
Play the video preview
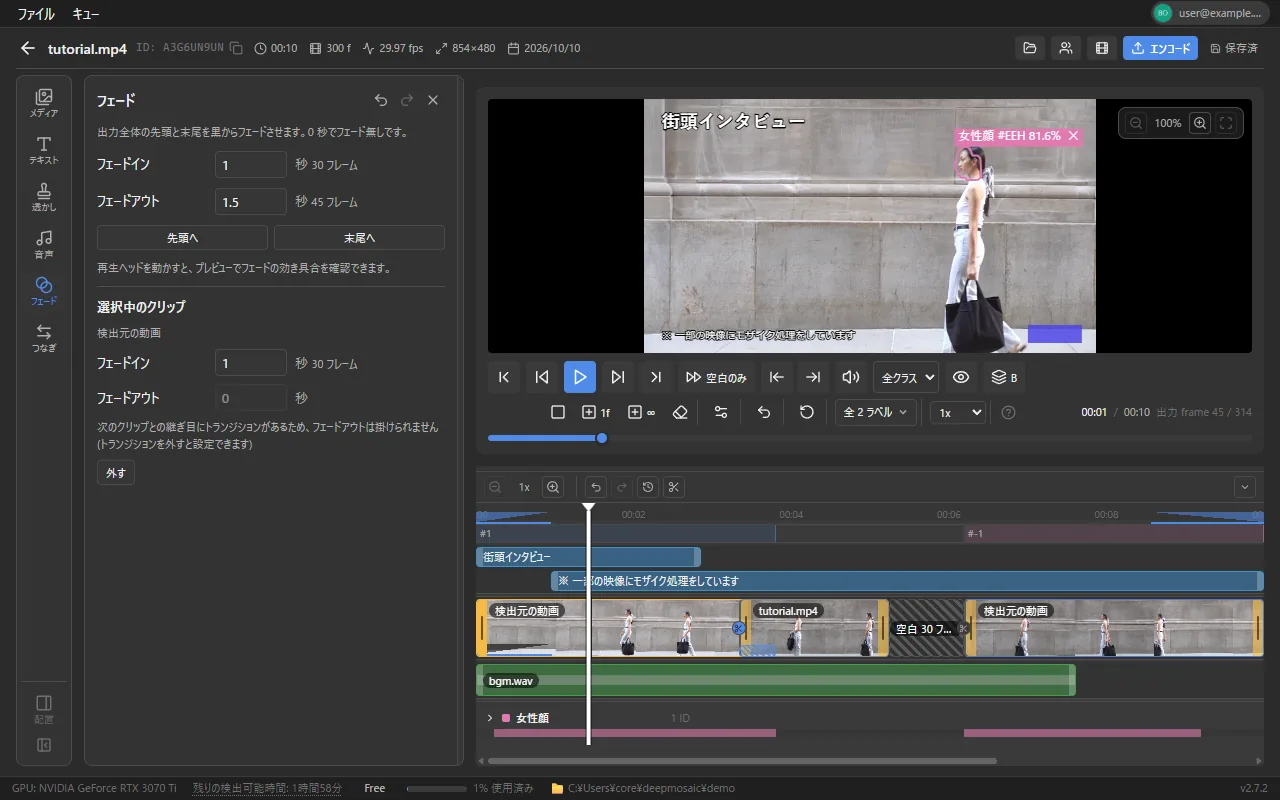tap(580, 377)
